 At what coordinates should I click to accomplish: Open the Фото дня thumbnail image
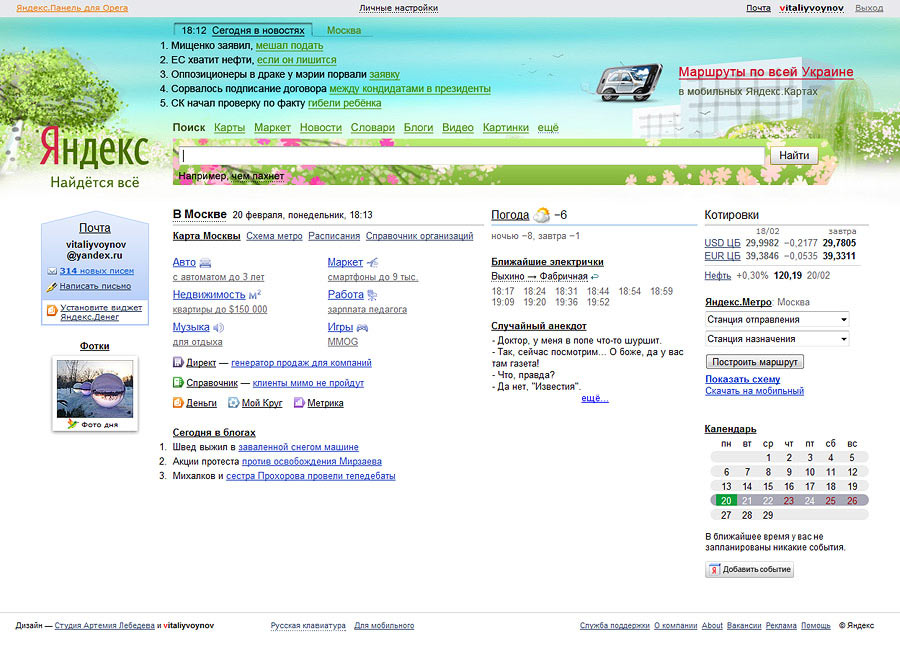click(x=94, y=389)
